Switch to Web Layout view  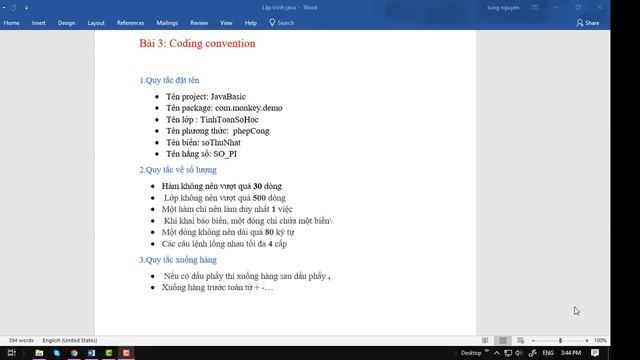coord(520,340)
